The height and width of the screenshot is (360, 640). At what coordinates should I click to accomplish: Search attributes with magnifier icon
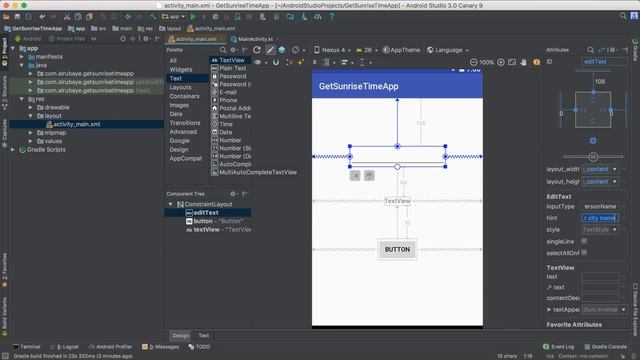(590, 50)
